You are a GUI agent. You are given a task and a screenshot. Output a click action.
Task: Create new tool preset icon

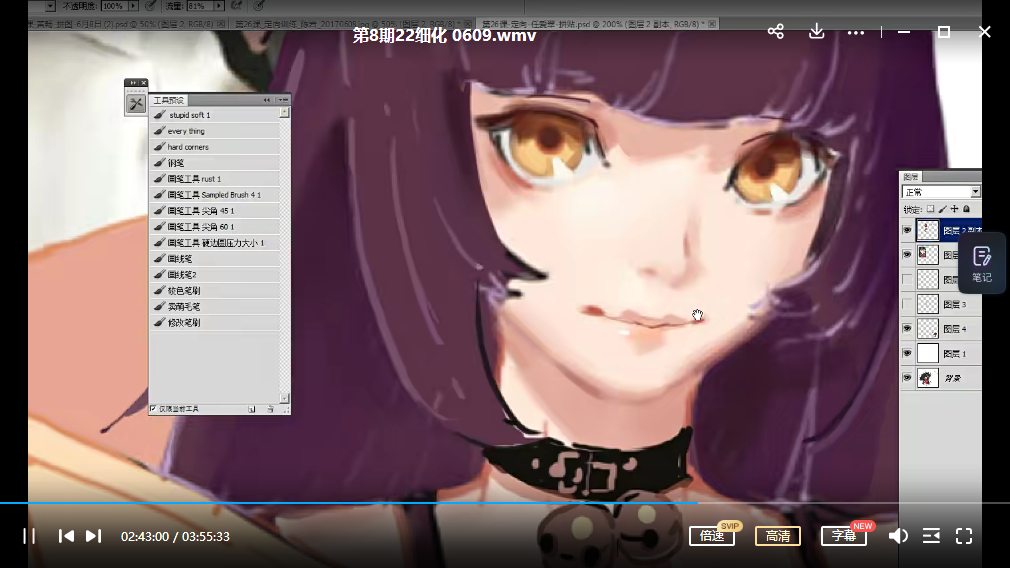(x=252, y=409)
